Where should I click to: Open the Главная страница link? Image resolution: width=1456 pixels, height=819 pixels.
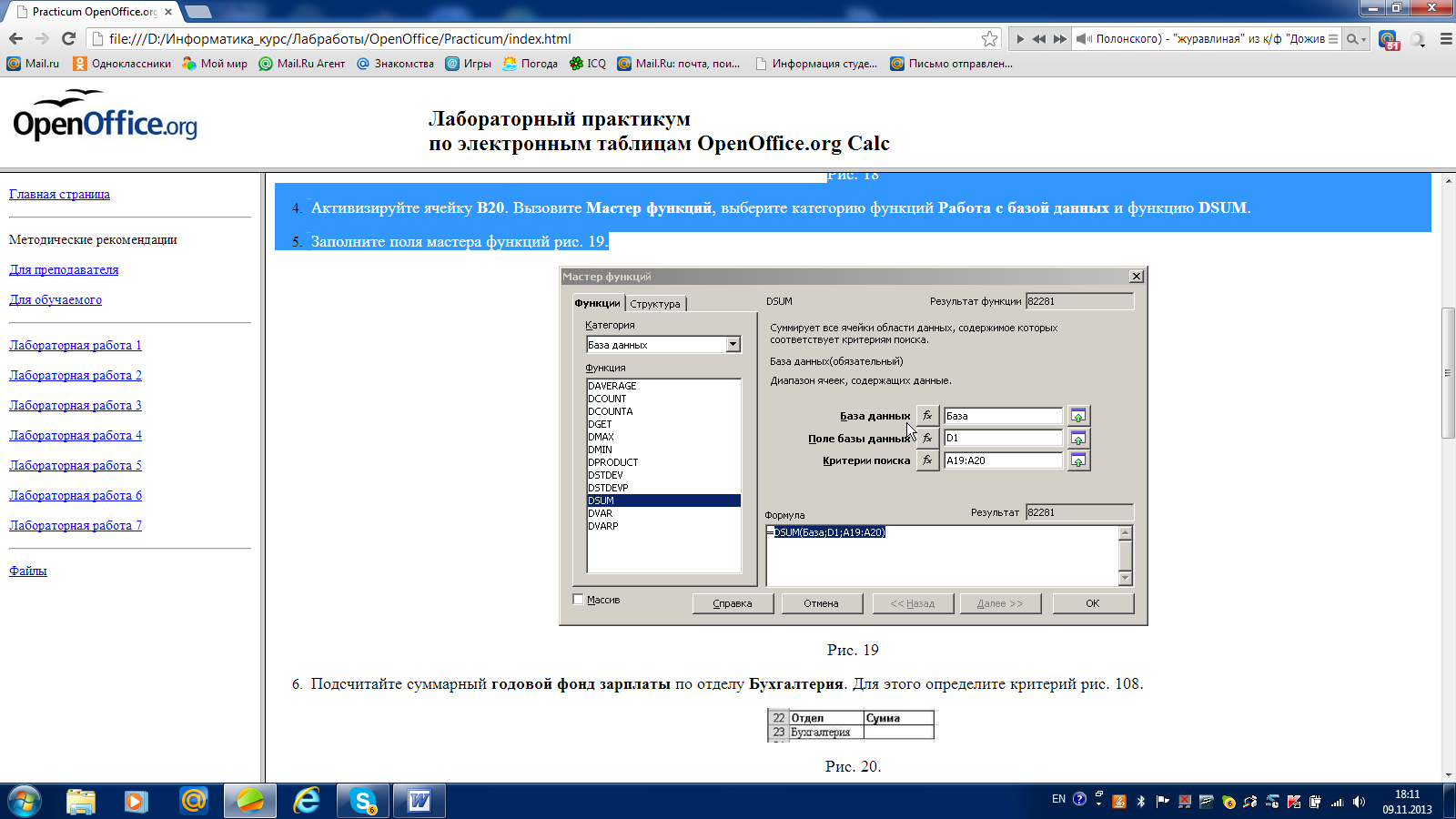[x=59, y=194]
